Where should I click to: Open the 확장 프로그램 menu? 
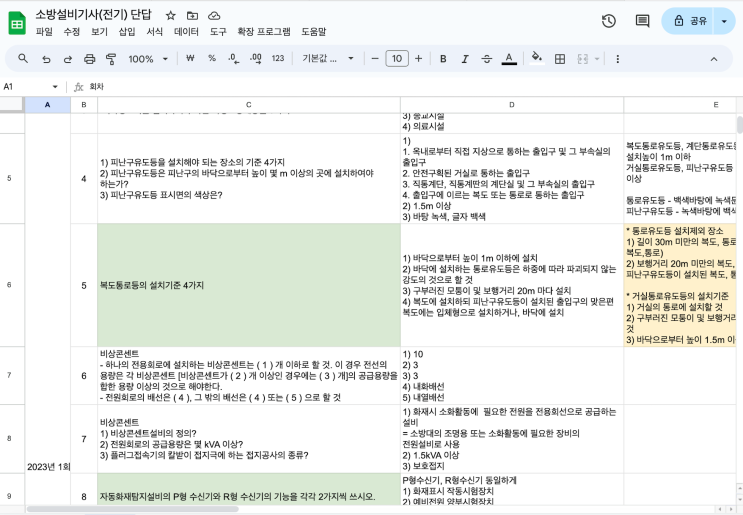(x=264, y=32)
